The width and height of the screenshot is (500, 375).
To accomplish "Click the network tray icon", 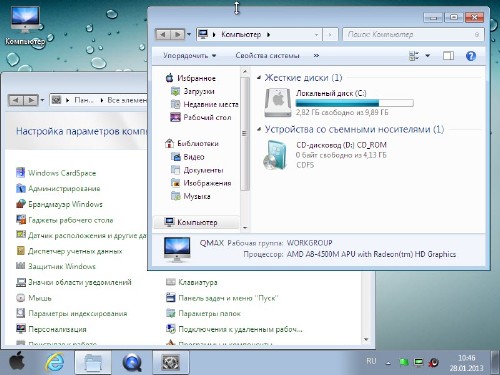I will pos(418,362).
